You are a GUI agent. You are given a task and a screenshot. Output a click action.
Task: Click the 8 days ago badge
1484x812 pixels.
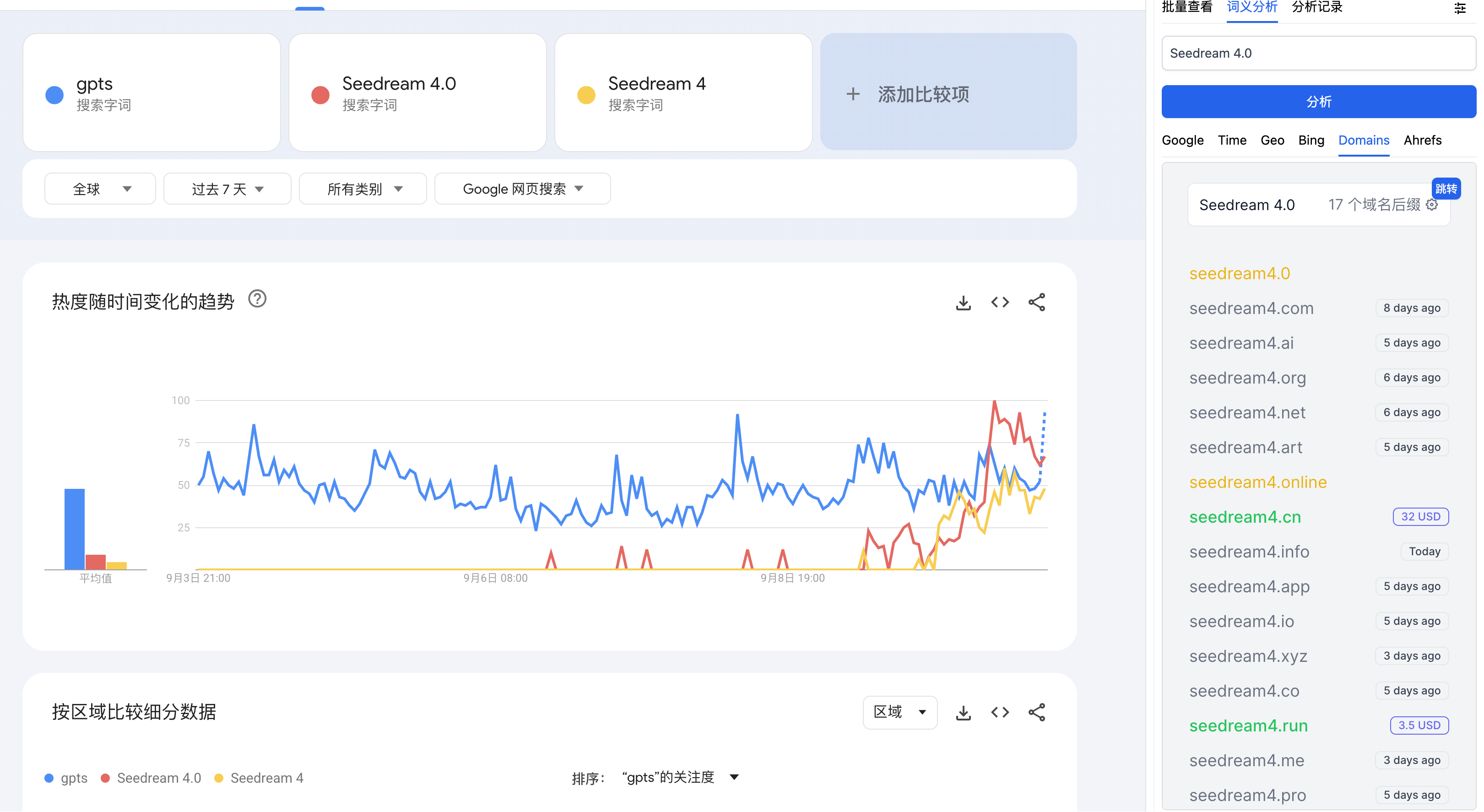pos(1411,308)
